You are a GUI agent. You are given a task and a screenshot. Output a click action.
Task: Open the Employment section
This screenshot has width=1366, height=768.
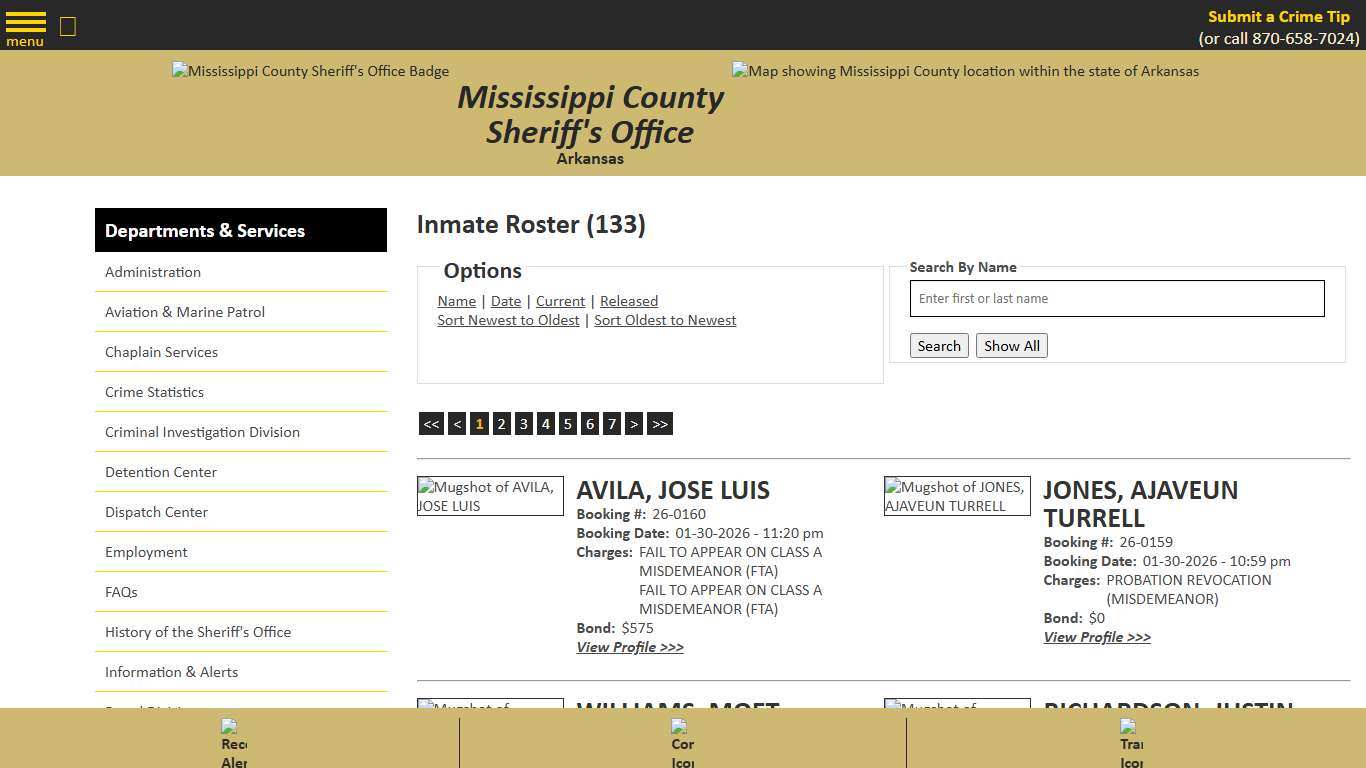146,552
